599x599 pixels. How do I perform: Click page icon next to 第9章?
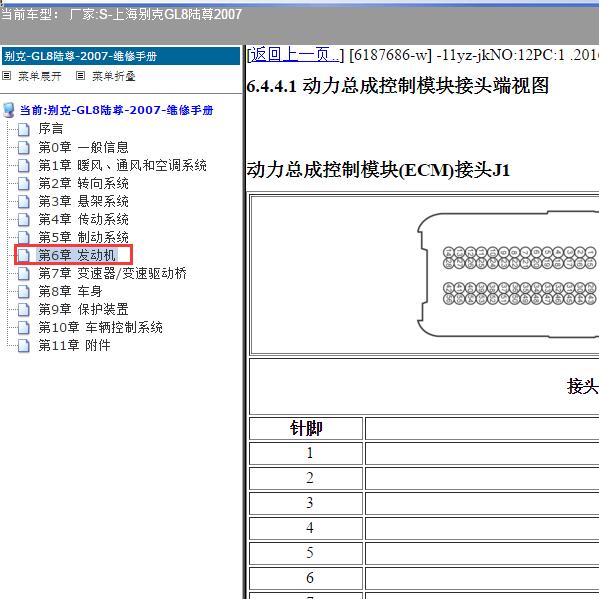point(24,310)
